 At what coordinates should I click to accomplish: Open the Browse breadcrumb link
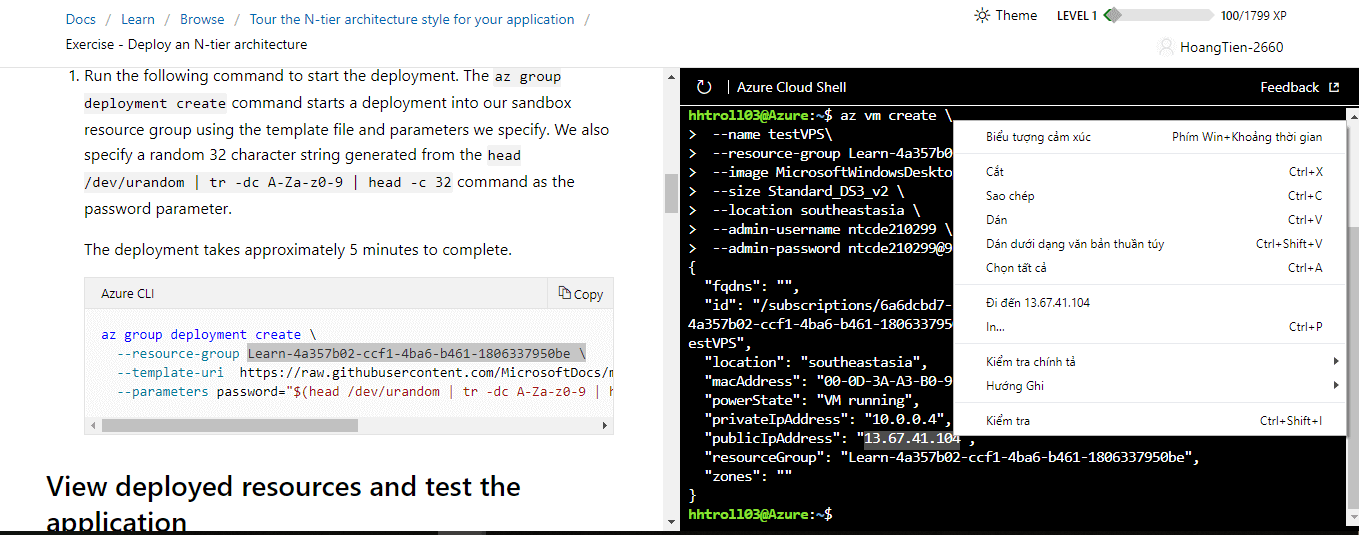pyautogui.click(x=202, y=19)
